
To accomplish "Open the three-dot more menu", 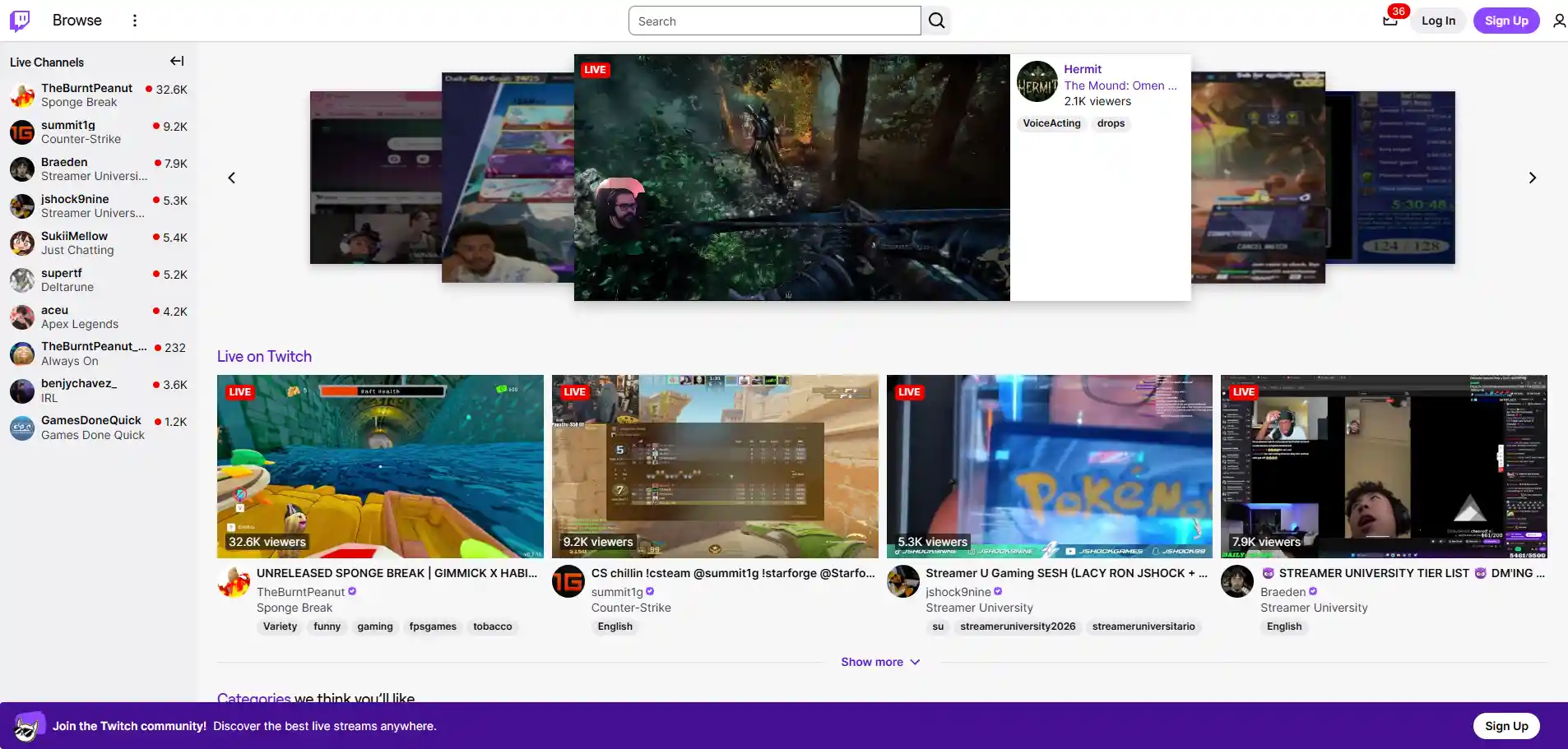I will pos(135,21).
